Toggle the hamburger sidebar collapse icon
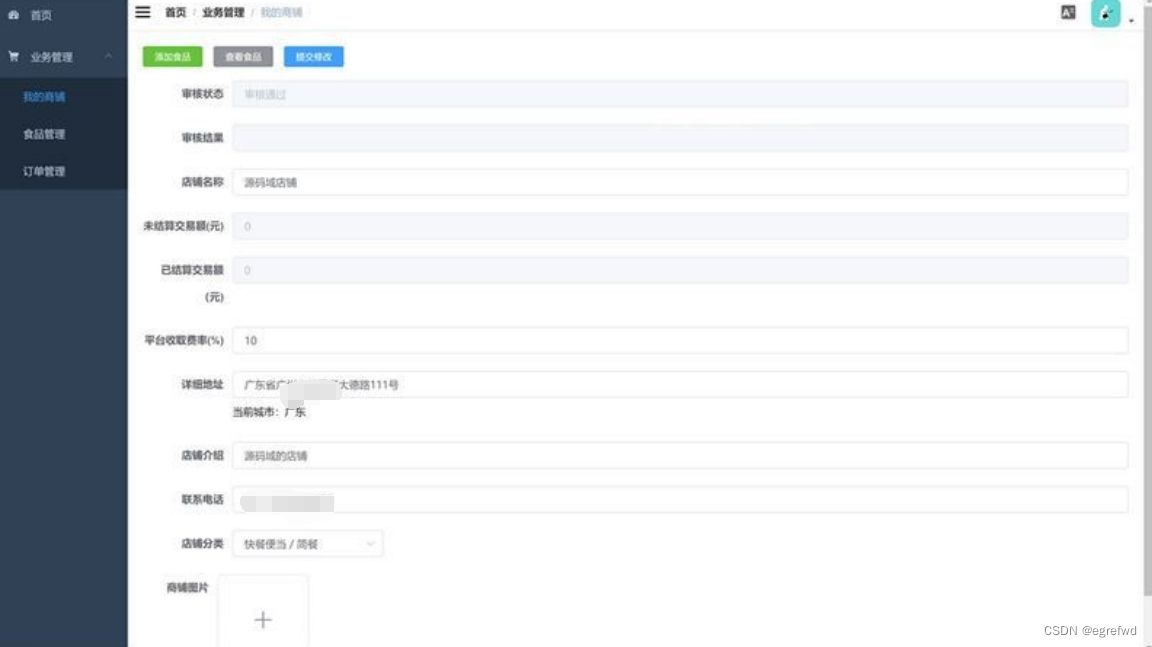 [x=143, y=12]
